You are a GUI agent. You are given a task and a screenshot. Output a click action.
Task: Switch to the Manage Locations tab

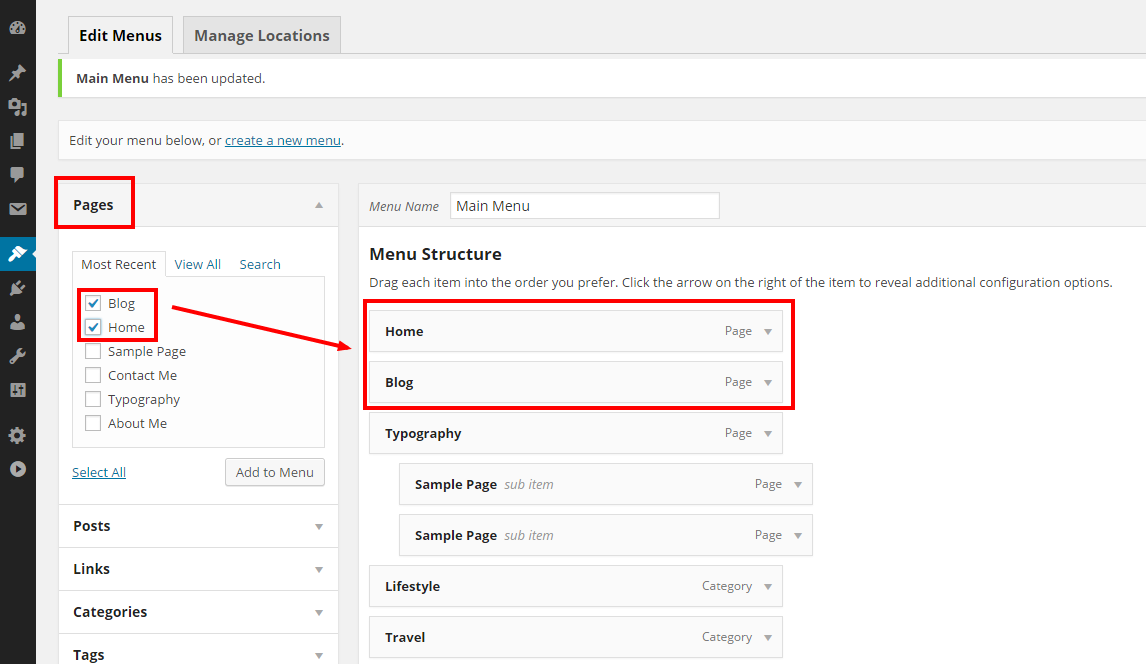(261, 35)
